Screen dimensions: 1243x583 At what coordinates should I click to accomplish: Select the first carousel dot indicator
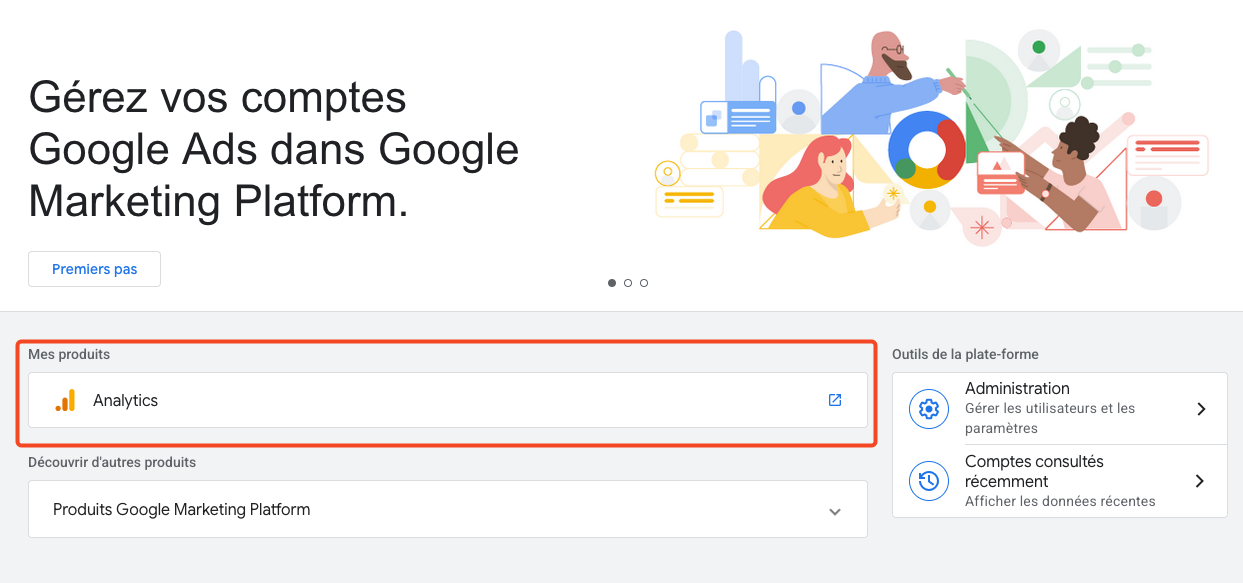612,283
